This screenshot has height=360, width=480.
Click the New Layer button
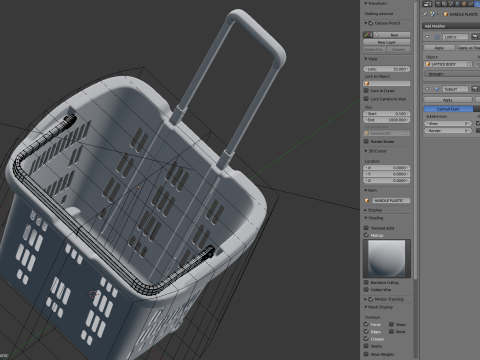click(387, 42)
